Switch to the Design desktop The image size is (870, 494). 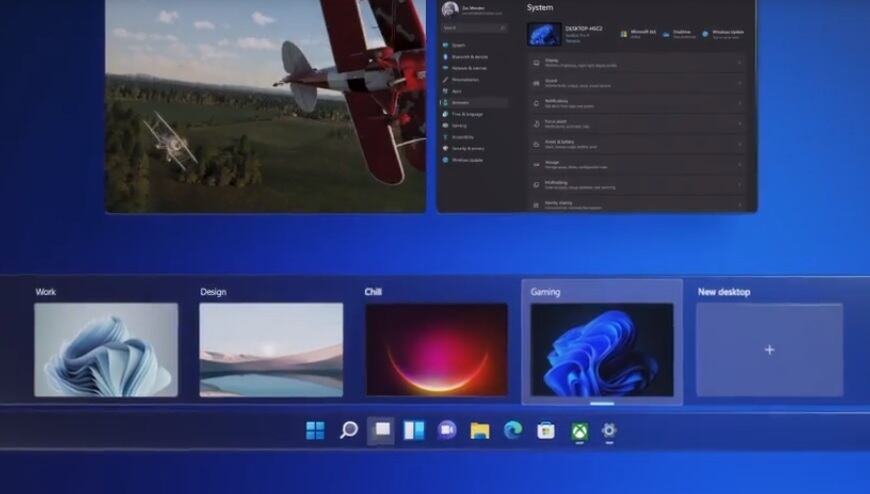pos(271,349)
